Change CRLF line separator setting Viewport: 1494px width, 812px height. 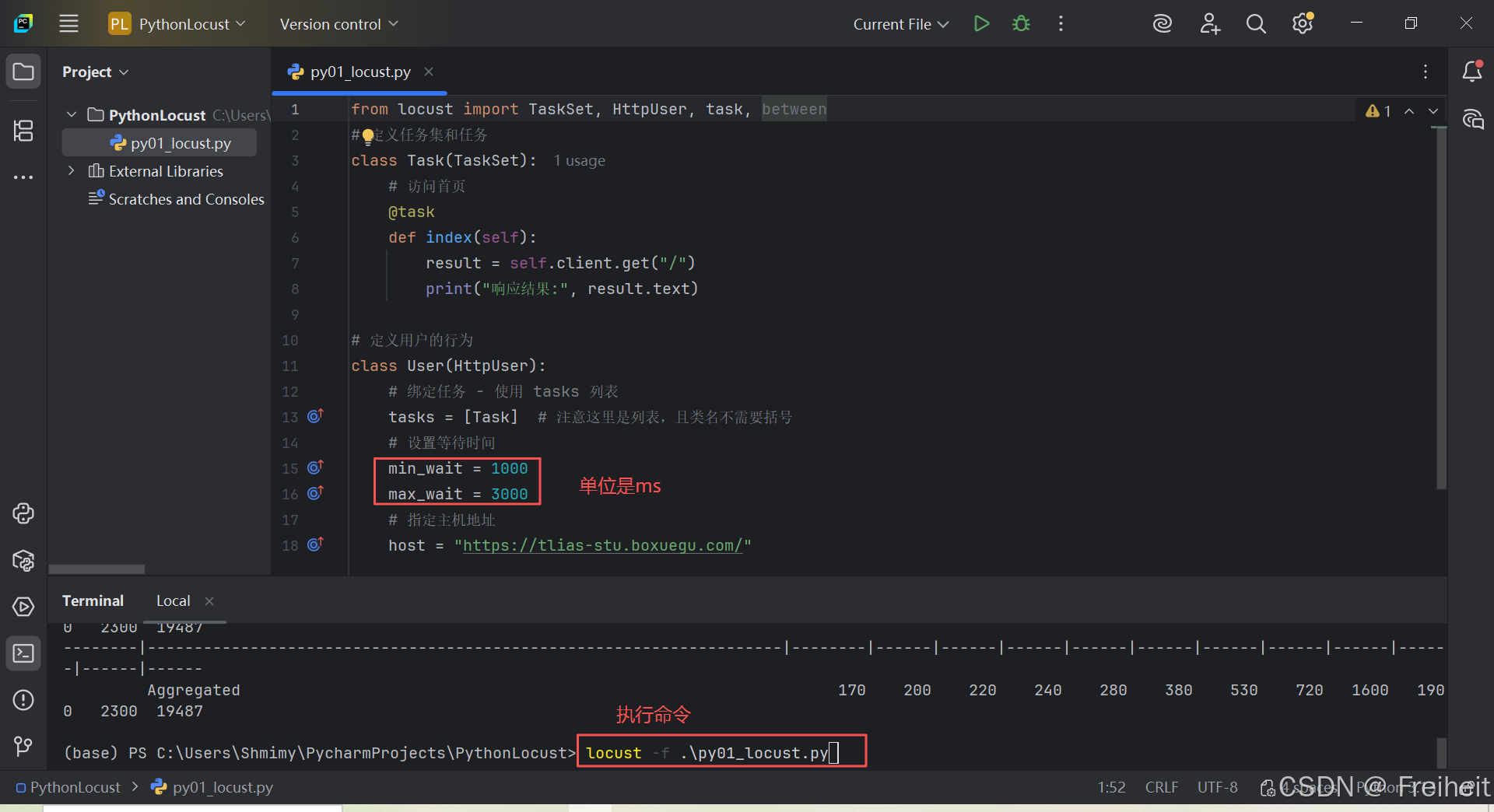(1162, 787)
